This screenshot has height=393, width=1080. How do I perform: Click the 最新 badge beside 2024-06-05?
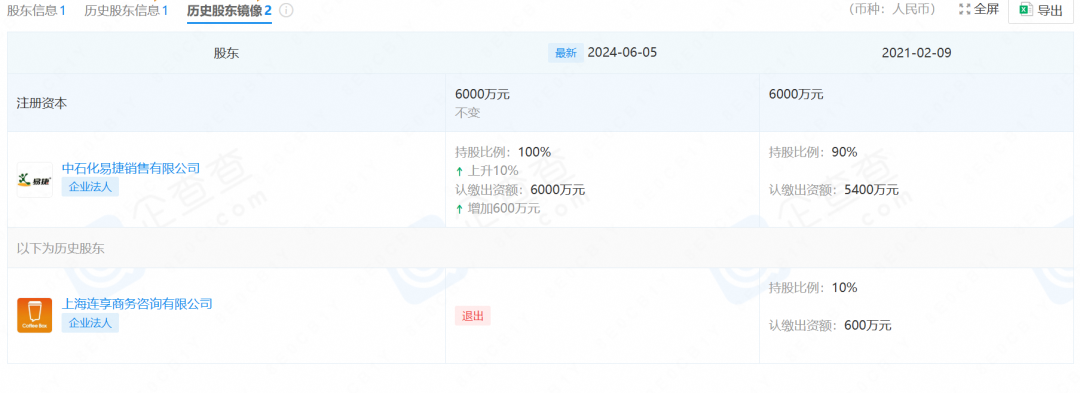coord(565,53)
